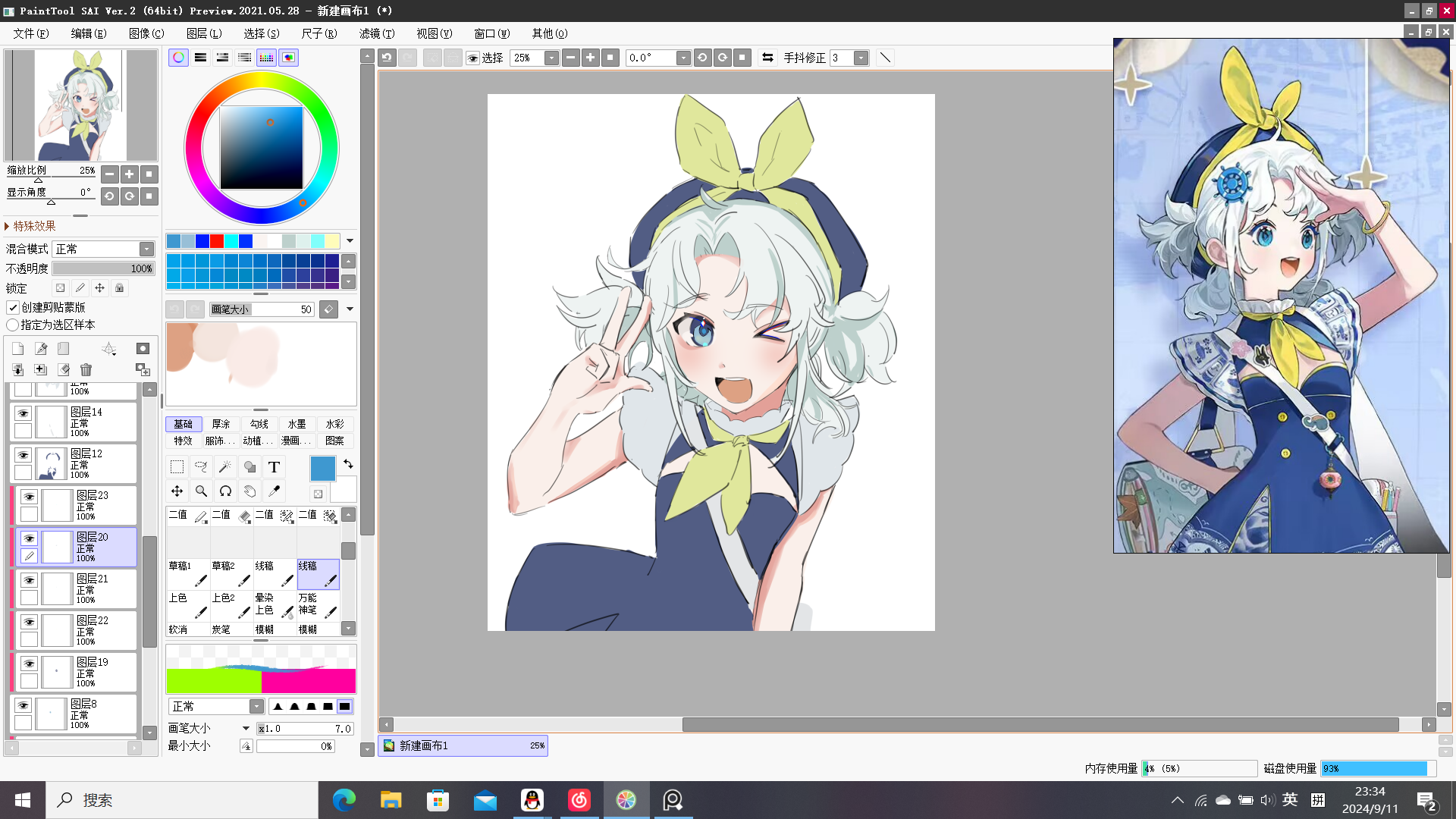The width and height of the screenshot is (1456, 819).
Task: Adjust the layer 不透明度 opacity slider
Action: point(104,268)
